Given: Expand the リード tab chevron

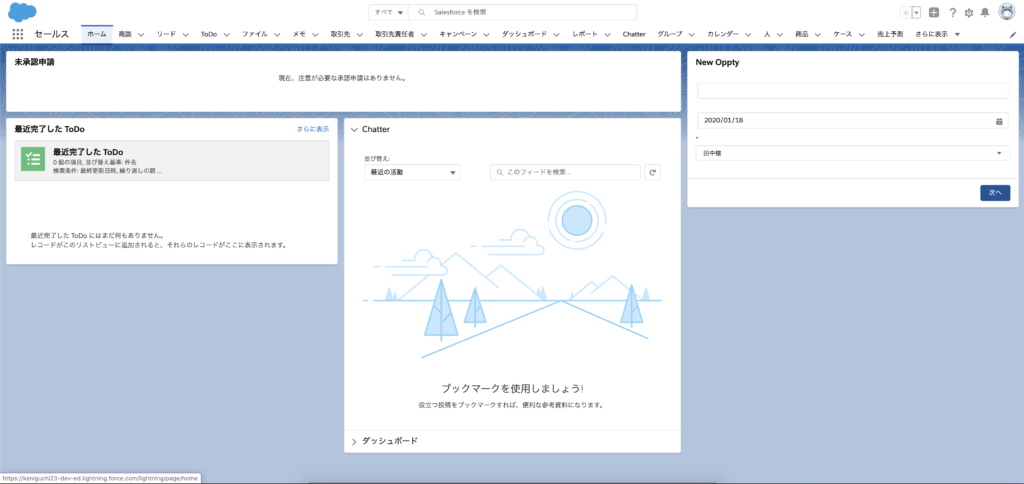Looking at the screenshot, I should click(185, 34).
